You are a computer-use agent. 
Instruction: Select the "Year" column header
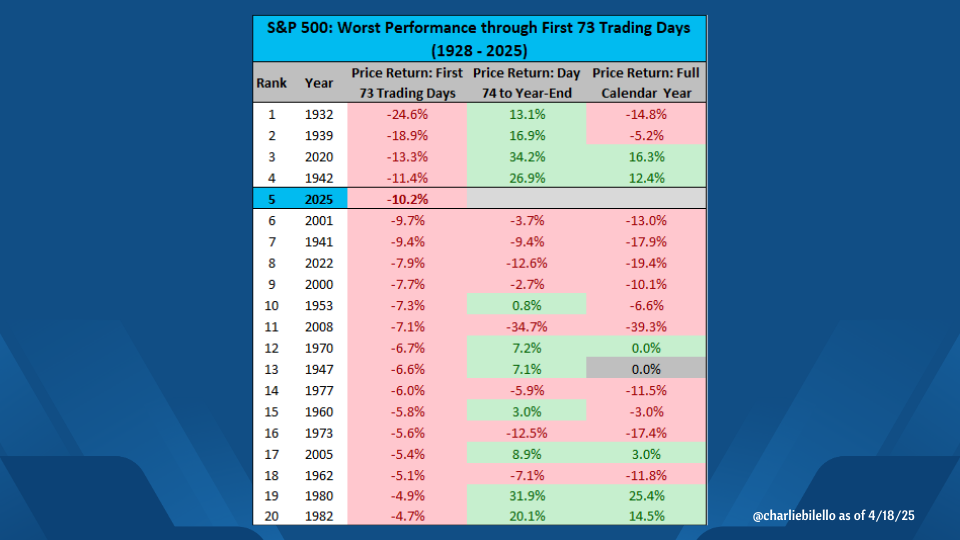pyautogui.click(x=319, y=83)
